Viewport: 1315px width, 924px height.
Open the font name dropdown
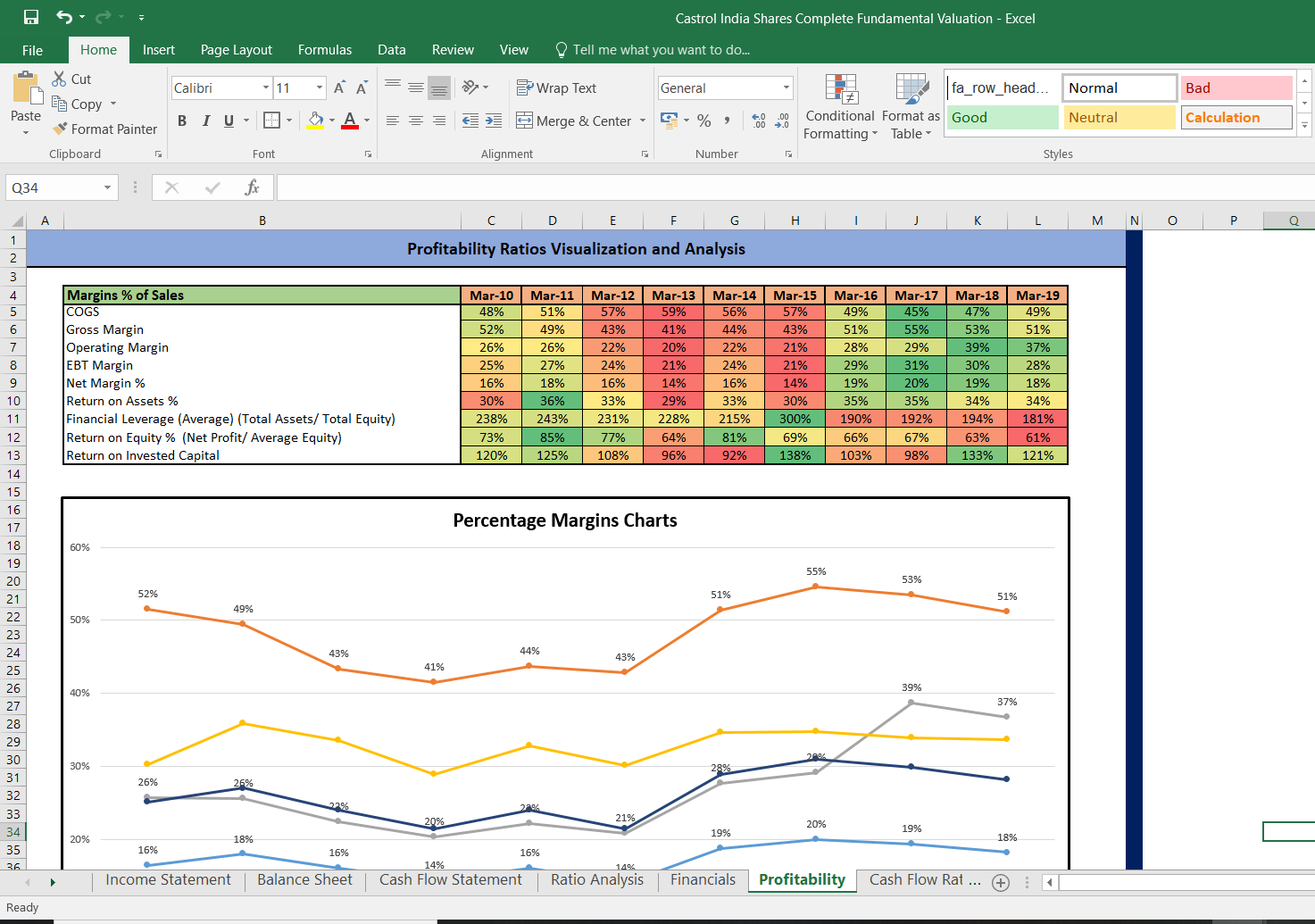click(266, 87)
